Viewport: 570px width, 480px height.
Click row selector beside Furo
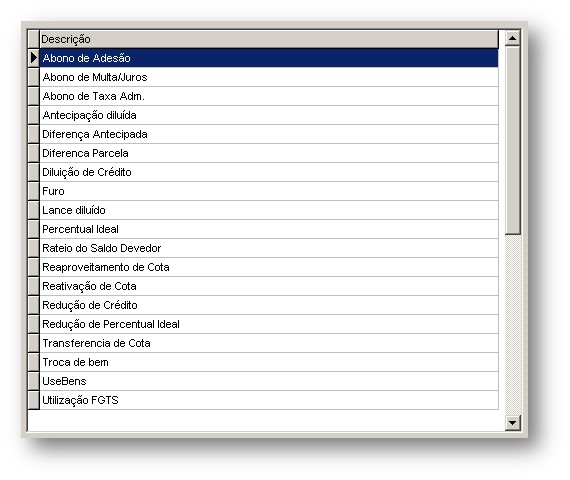[x=33, y=191]
